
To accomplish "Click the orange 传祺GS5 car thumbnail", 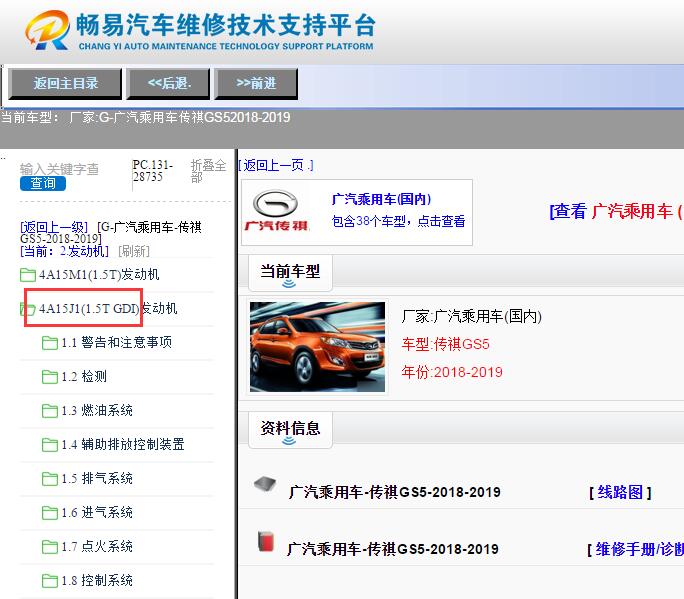I will (x=317, y=347).
